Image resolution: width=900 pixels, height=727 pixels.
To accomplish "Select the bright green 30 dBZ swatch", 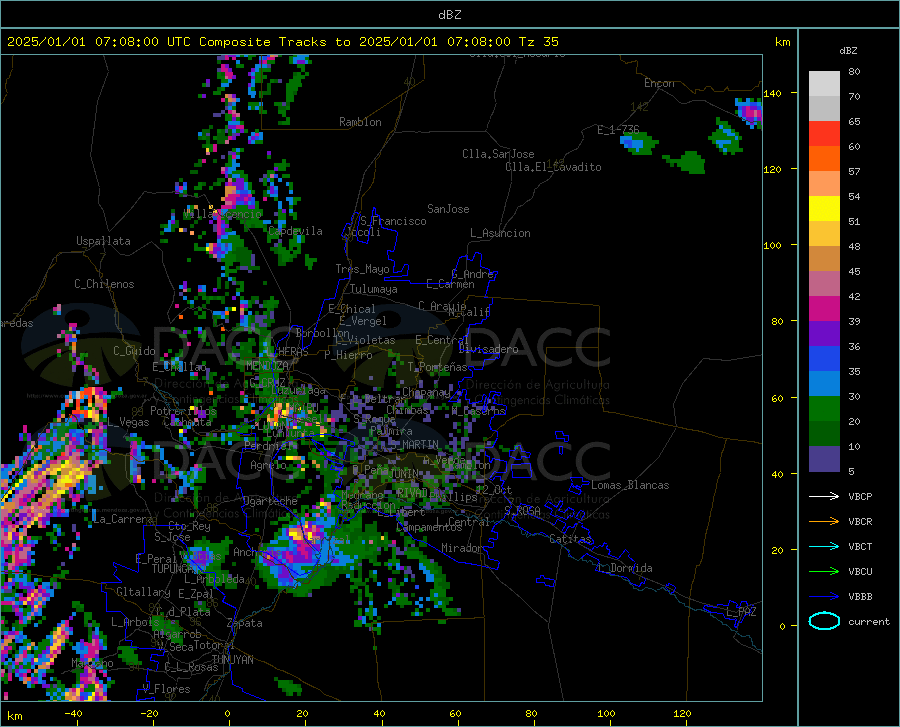I will click(x=824, y=409).
